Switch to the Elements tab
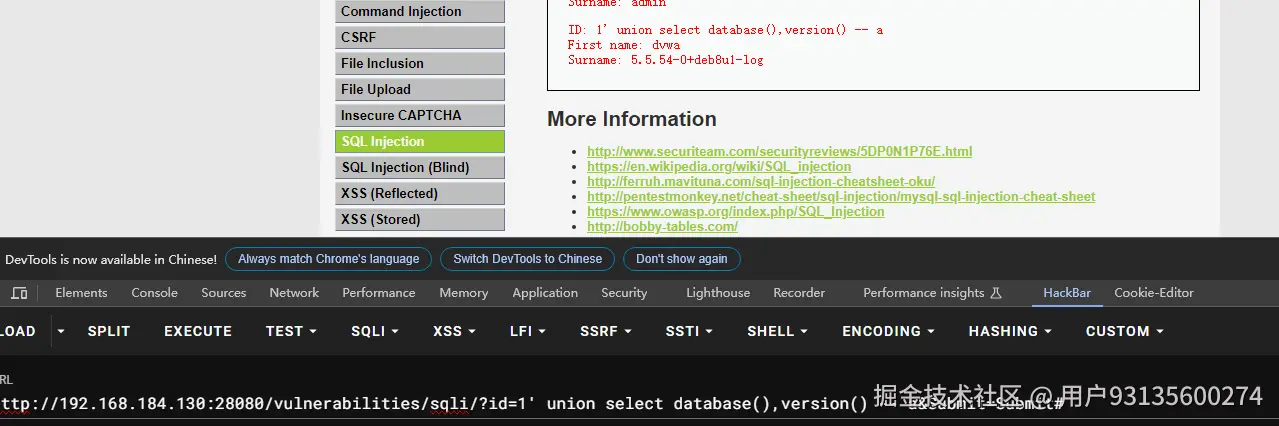This screenshot has width=1279, height=426. [81, 293]
